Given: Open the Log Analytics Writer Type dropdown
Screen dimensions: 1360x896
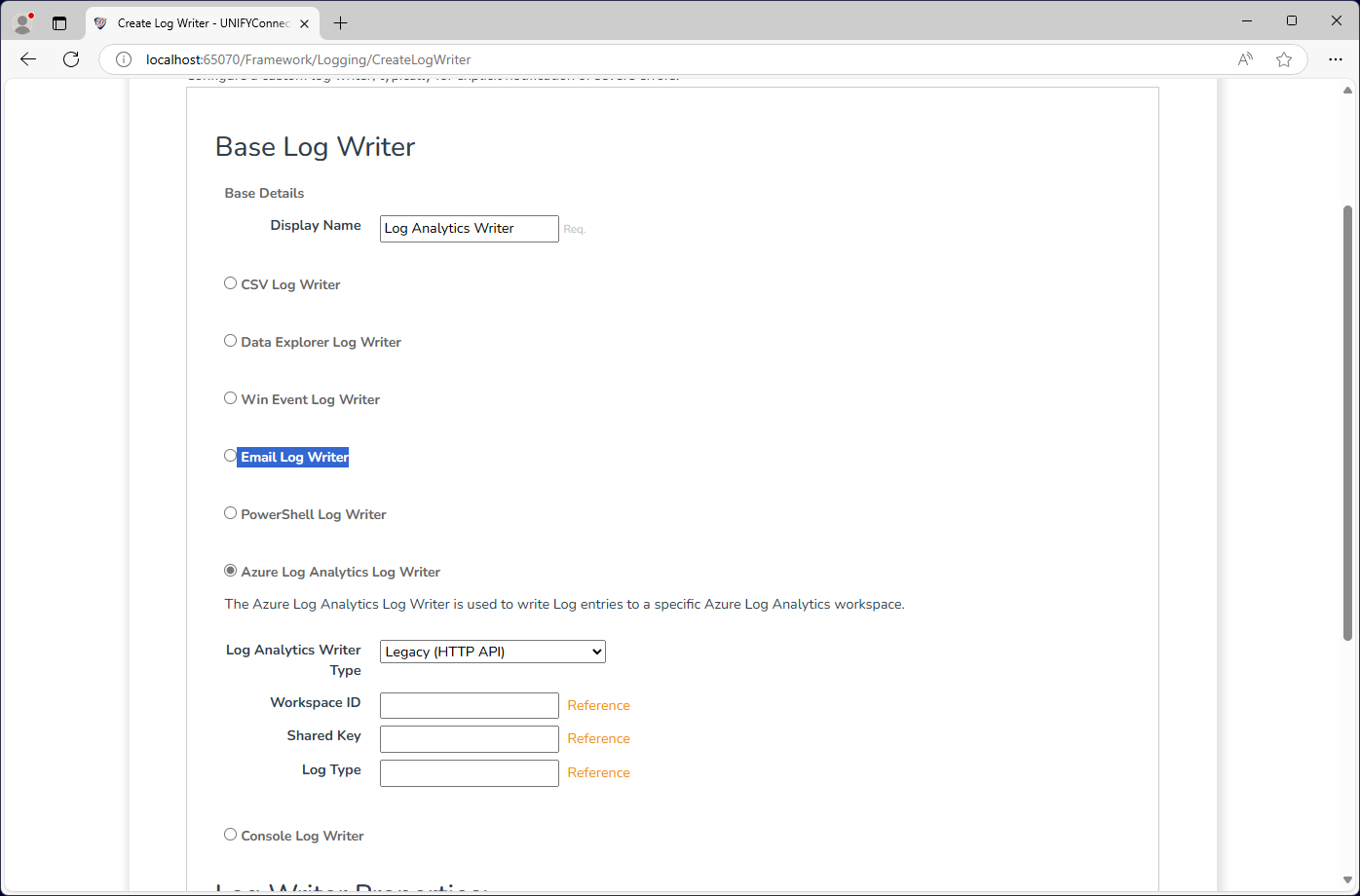Looking at the screenshot, I should (x=493, y=652).
